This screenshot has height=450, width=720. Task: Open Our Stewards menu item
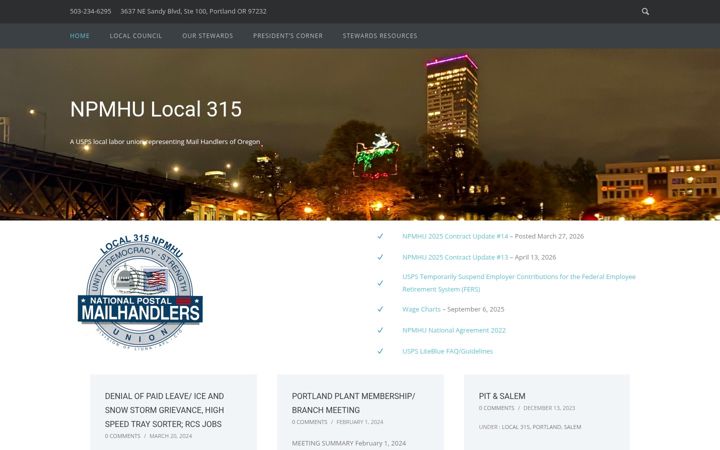coord(208,36)
